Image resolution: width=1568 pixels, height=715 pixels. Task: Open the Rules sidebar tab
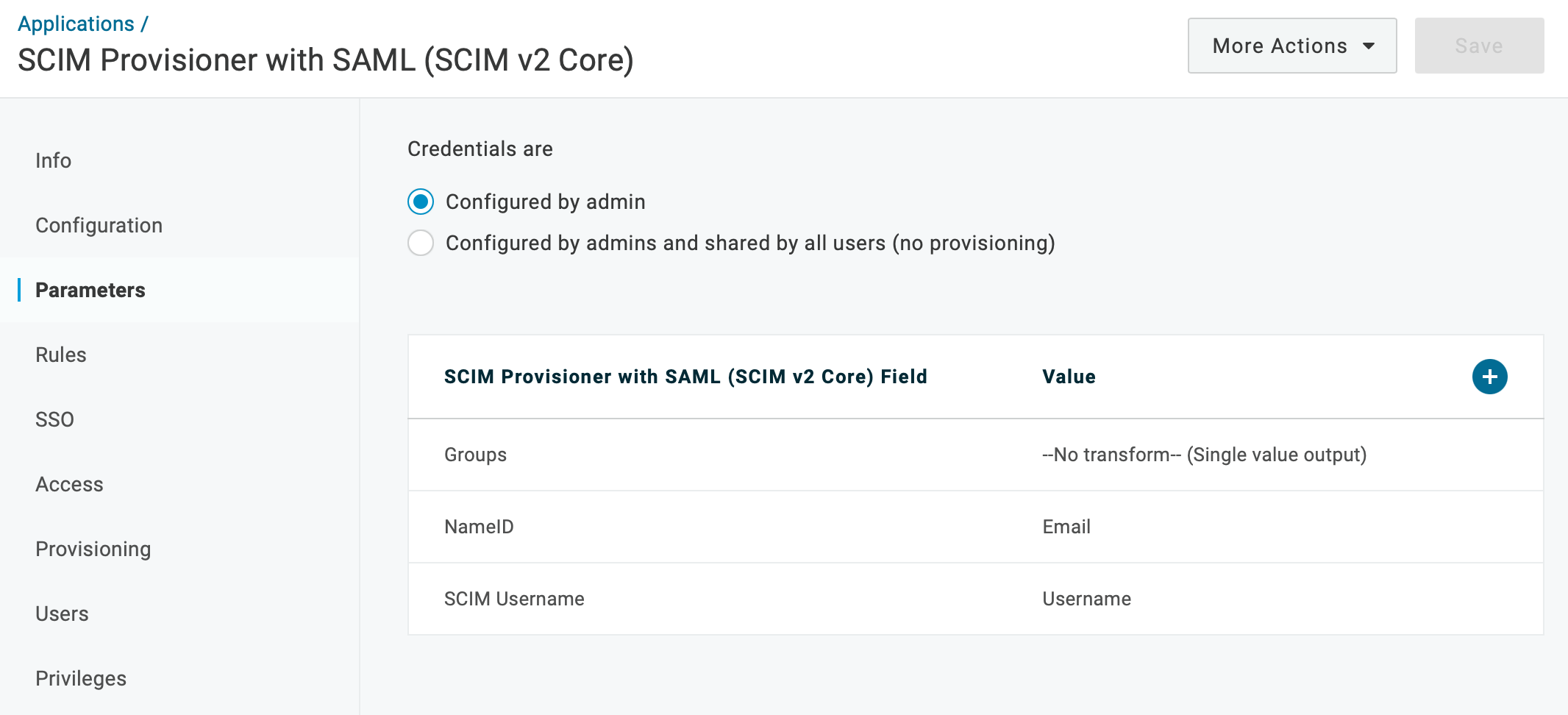point(61,355)
